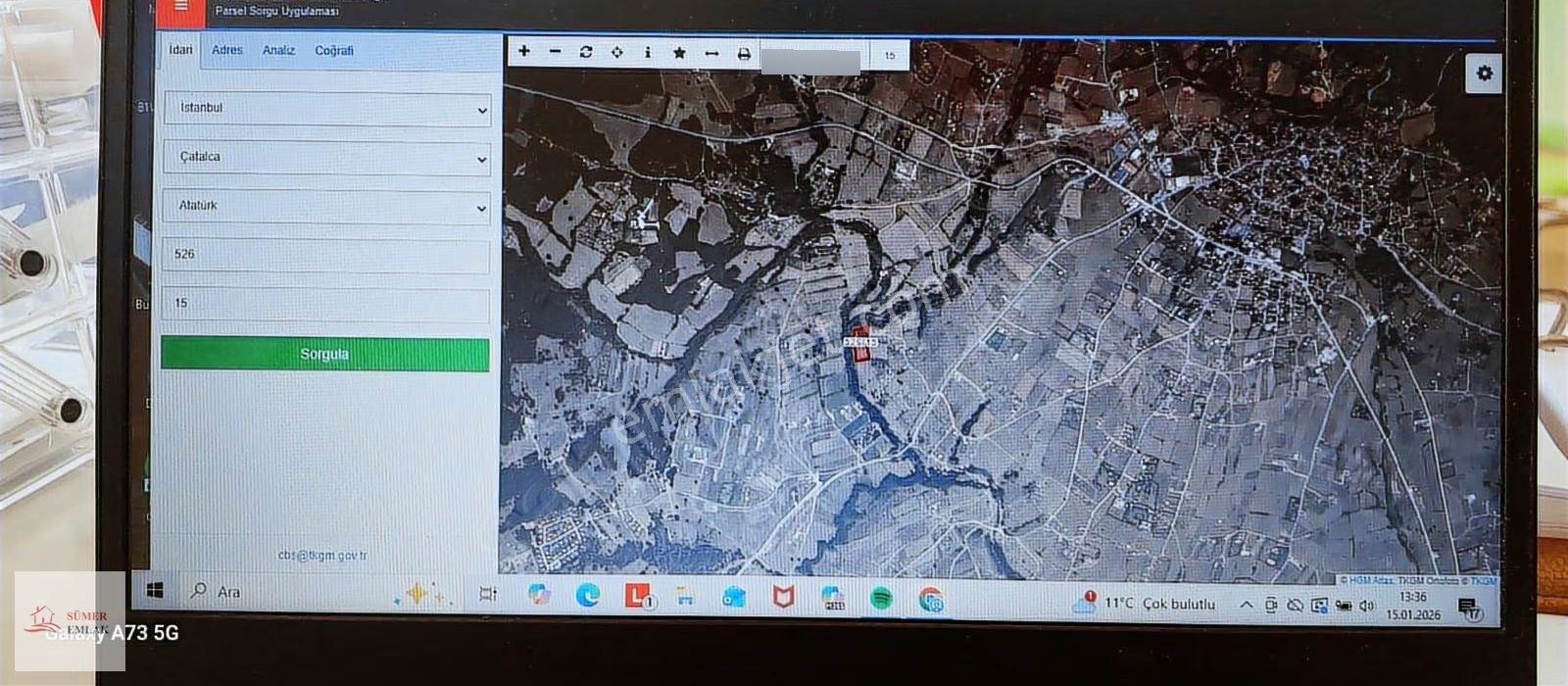Click the star favorites icon

tap(679, 53)
